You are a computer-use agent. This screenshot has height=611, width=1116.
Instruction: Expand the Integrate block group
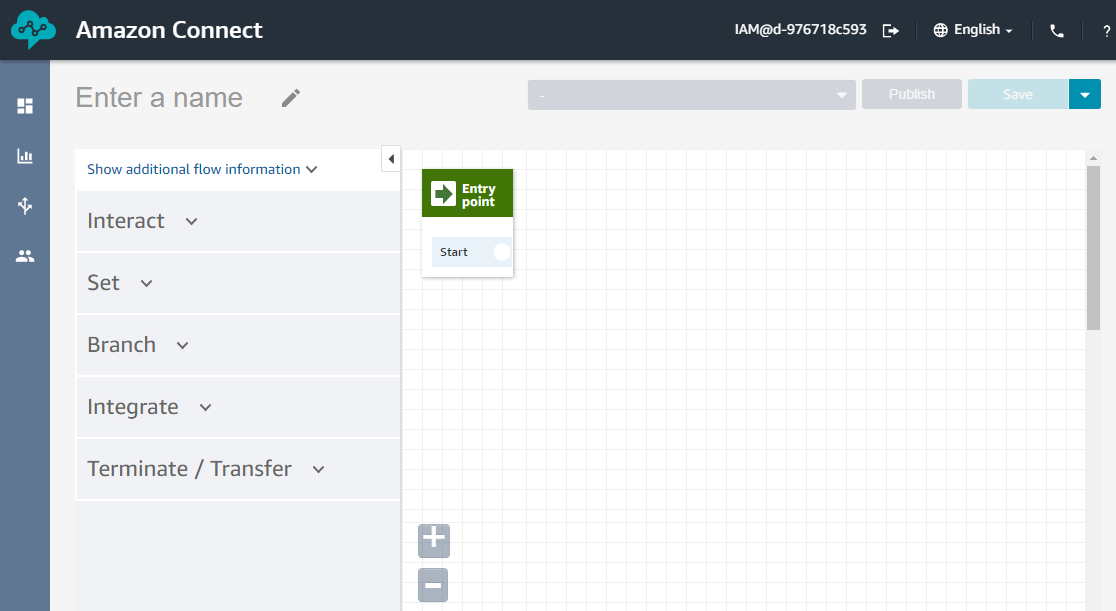click(238, 407)
